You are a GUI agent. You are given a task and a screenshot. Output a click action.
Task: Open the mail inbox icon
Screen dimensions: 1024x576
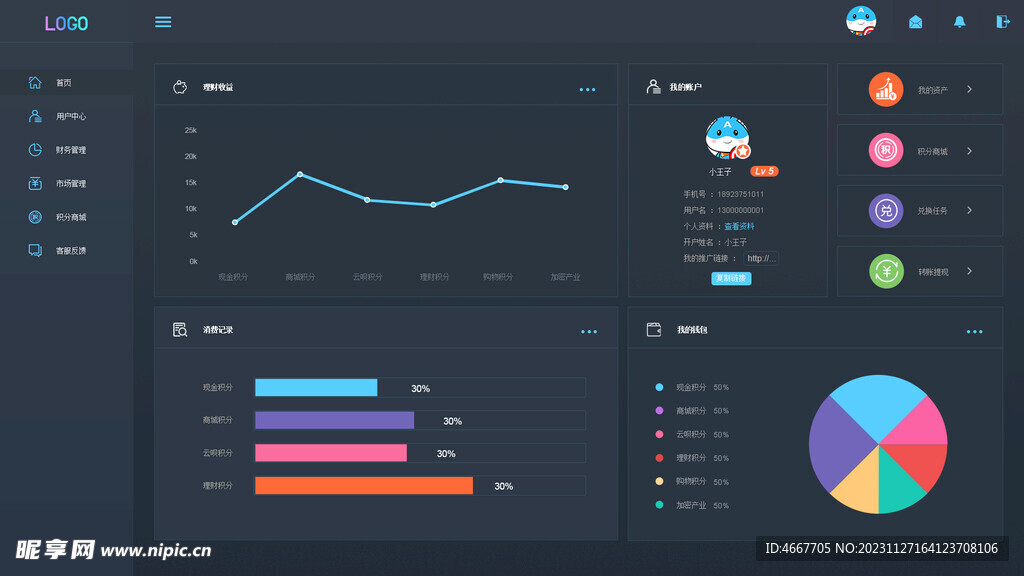[915, 22]
